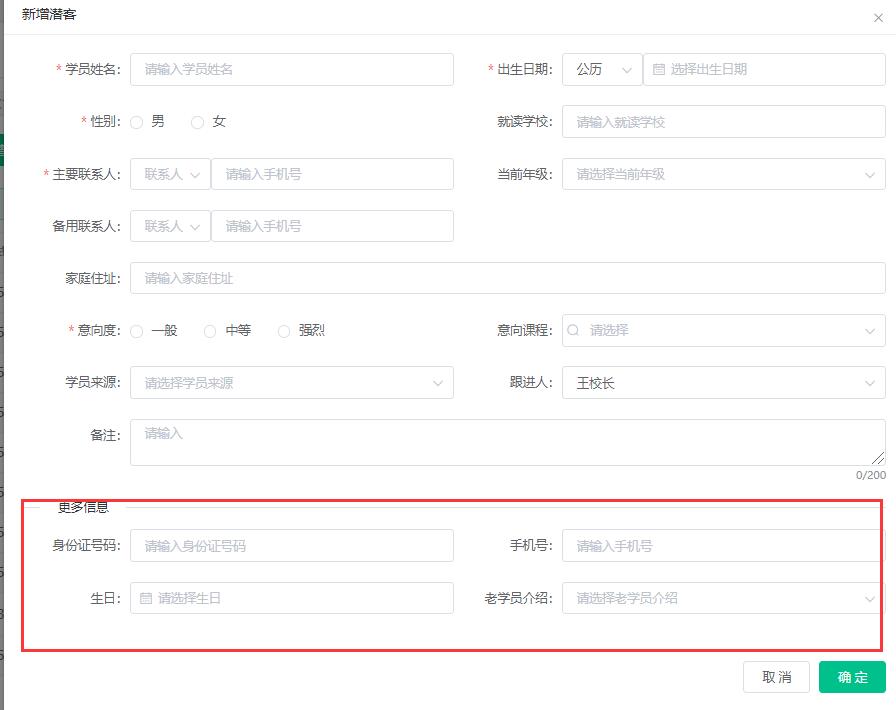Click the 身份证号码 input field
896x710 pixels.
[x=291, y=546]
